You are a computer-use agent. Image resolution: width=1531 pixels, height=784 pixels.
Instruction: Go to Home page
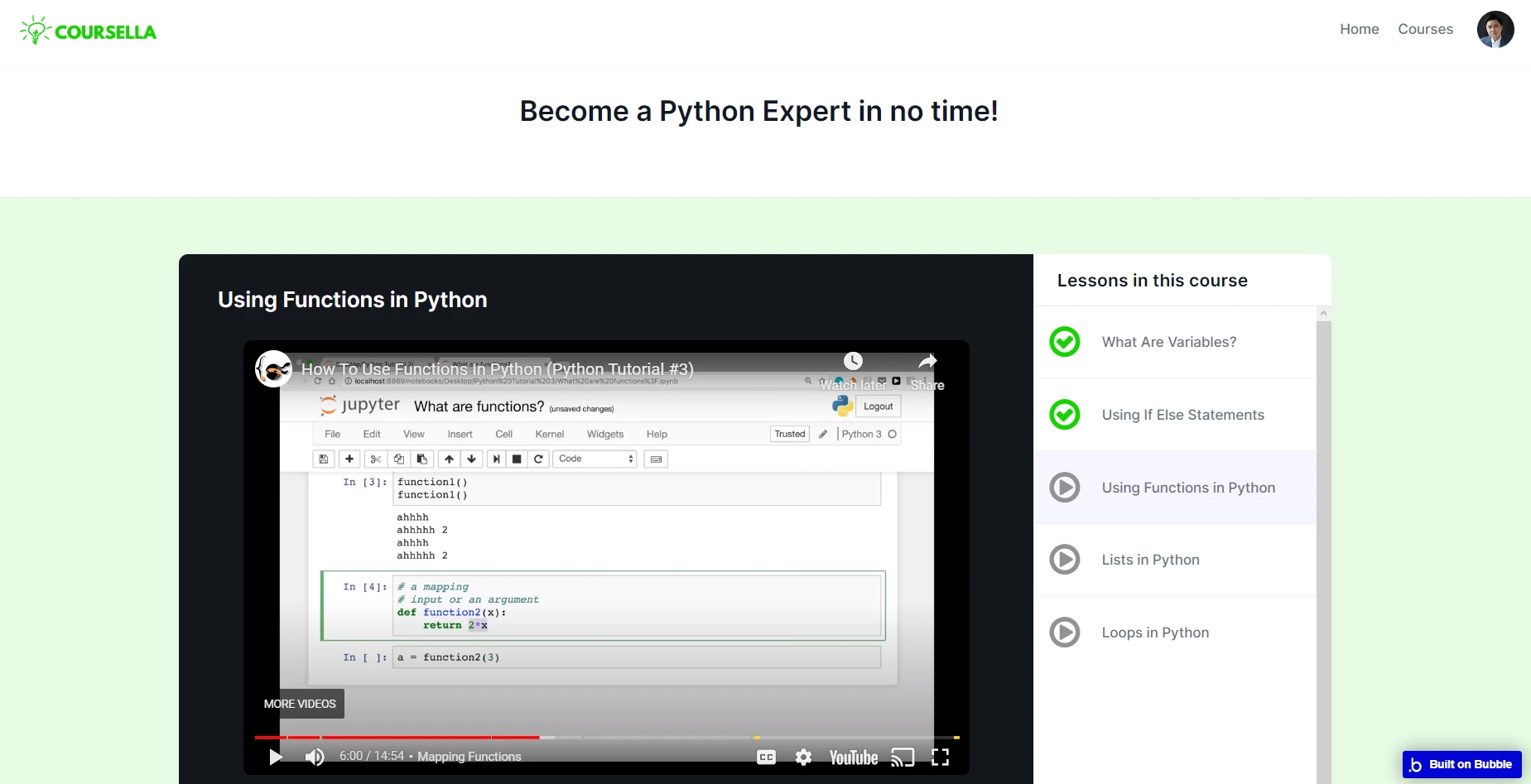(1359, 29)
